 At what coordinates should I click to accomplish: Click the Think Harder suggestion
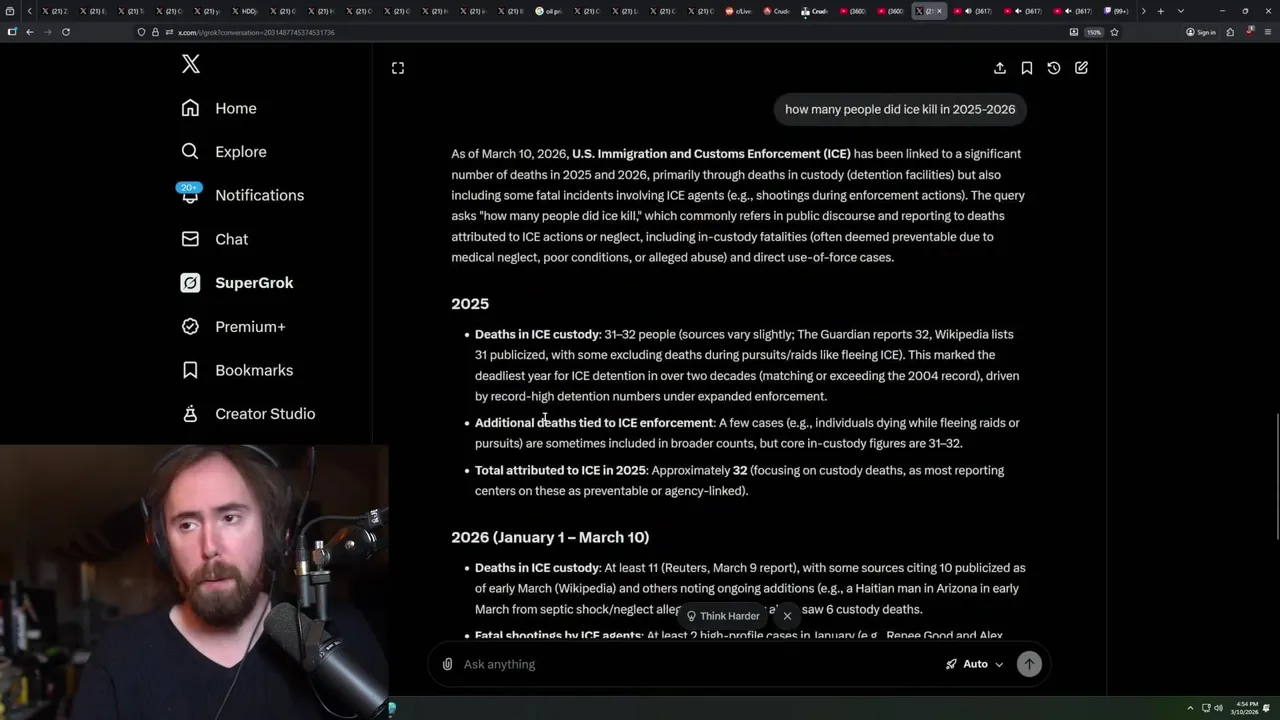click(x=722, y=616)
